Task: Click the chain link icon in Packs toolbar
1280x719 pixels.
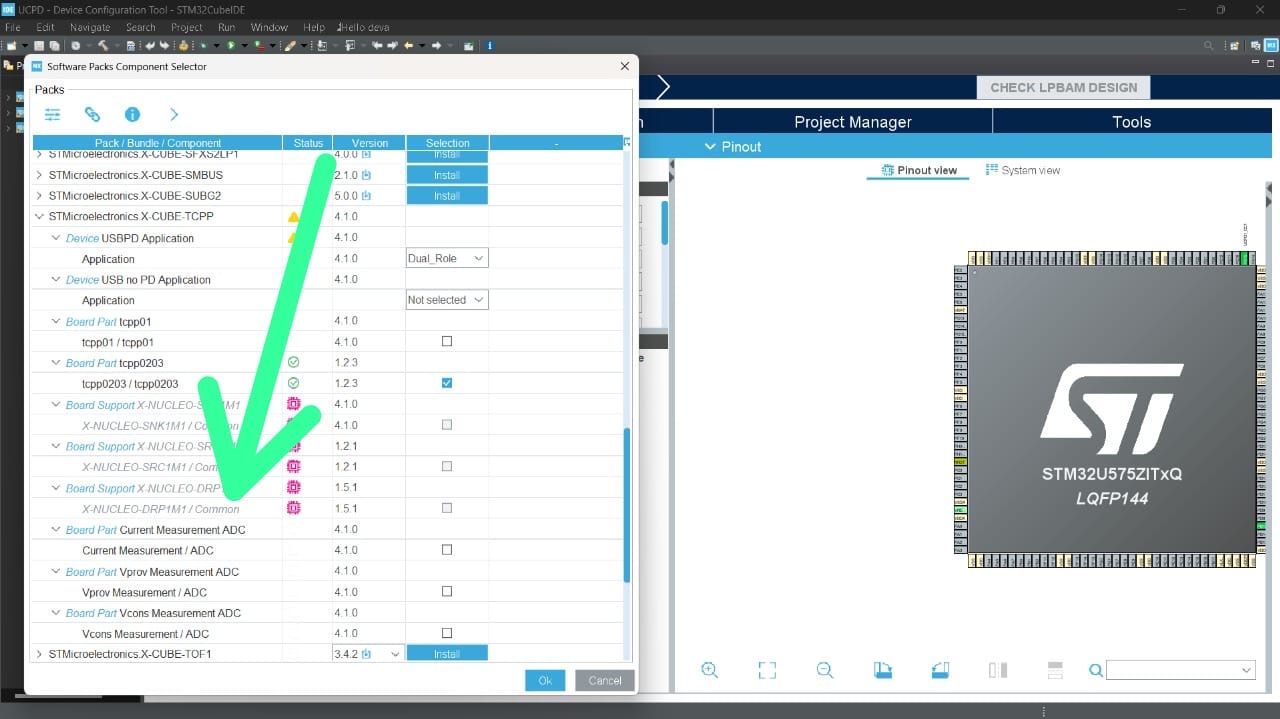Action: (93, 114)
